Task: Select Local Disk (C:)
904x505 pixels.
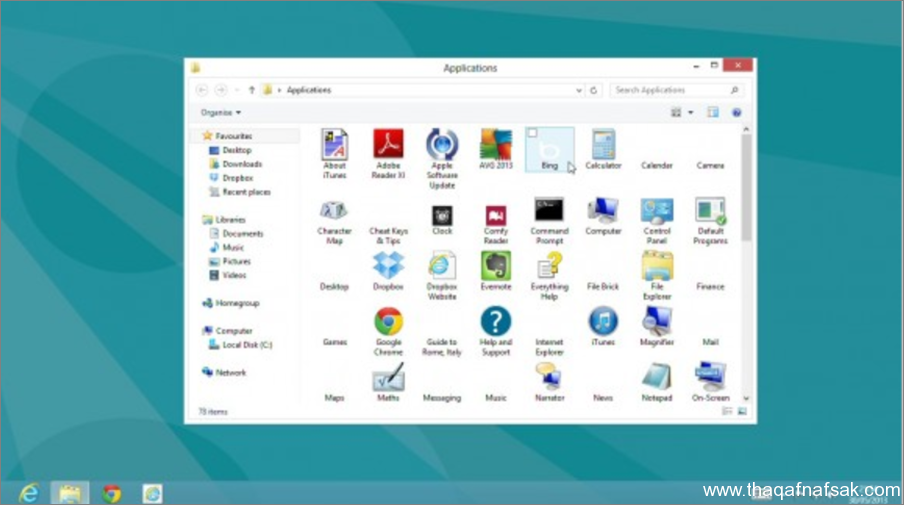Action: (x=247, y=345)
